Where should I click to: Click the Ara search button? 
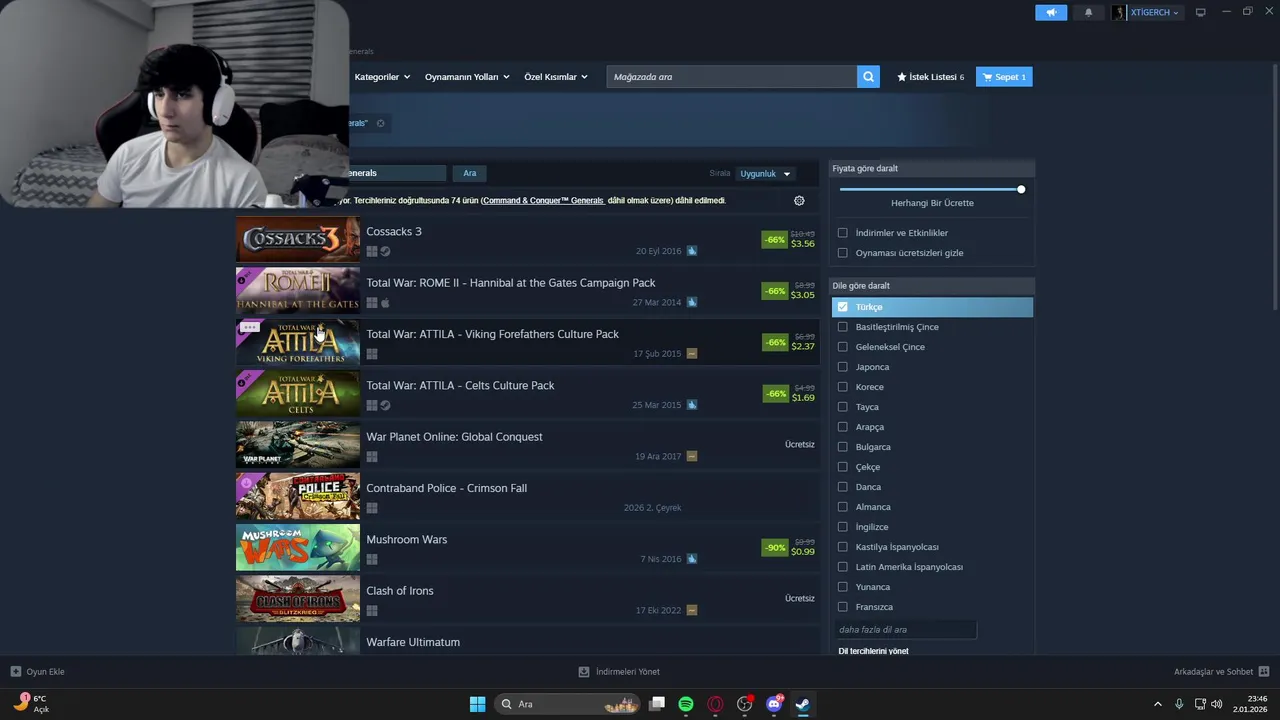point(469,173)
